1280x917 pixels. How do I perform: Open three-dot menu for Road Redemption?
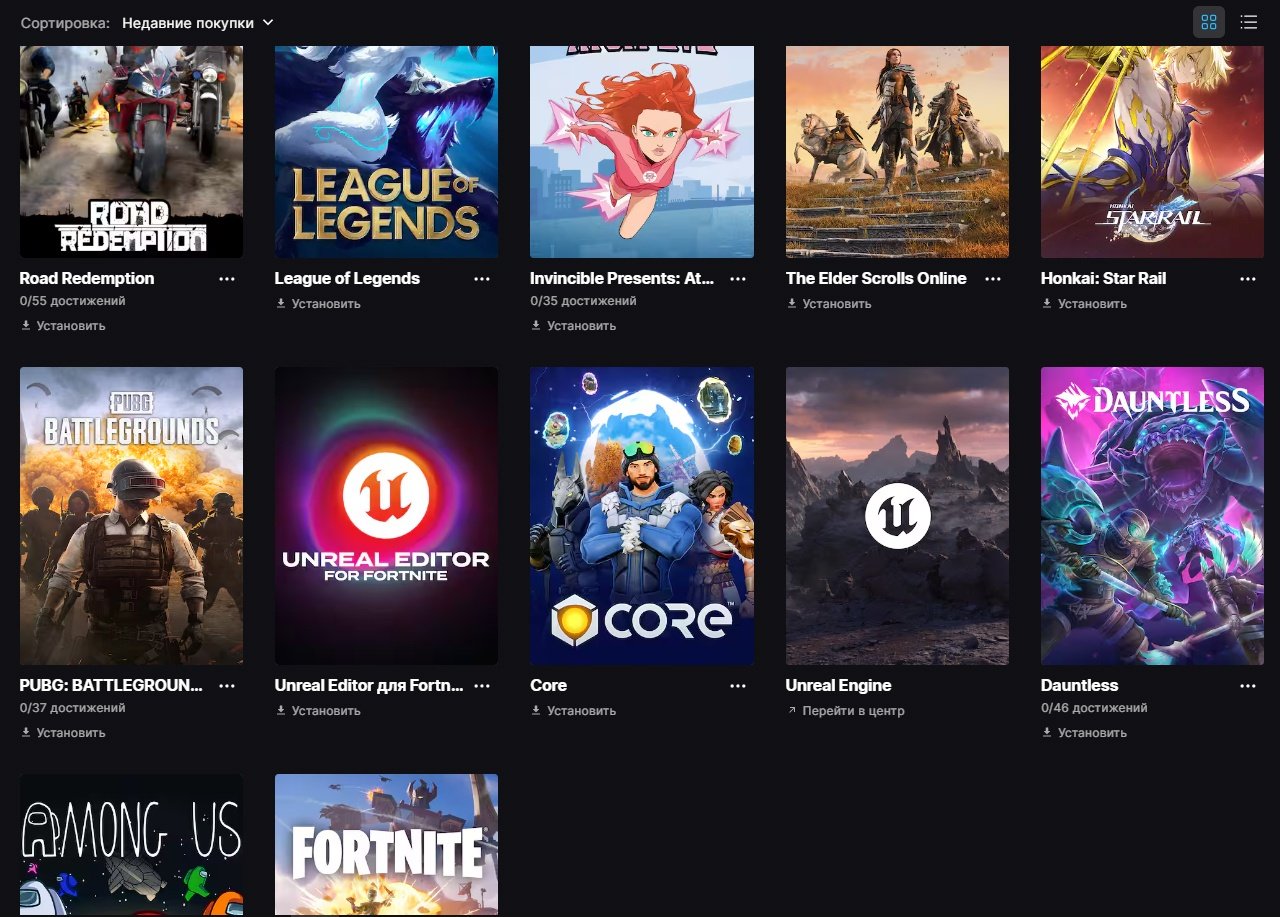[227, 279]
